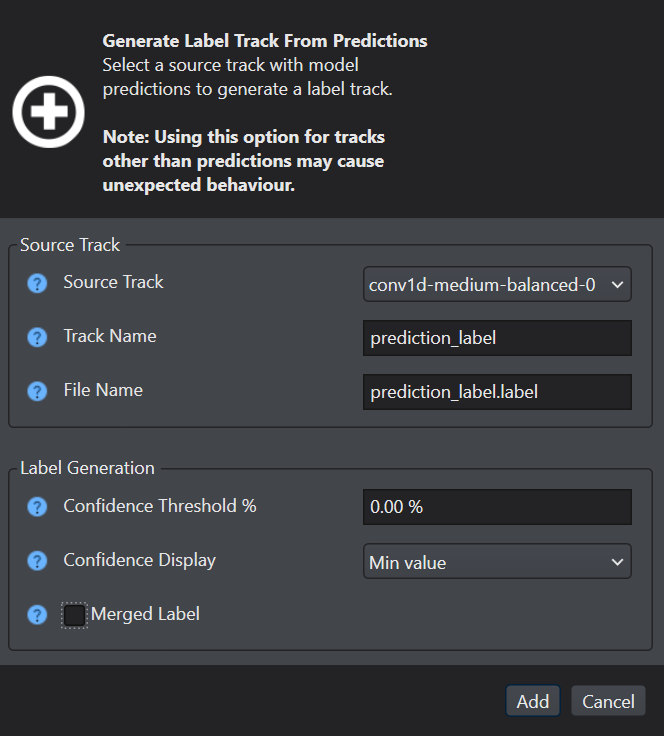This screenshot has height=736, width=664.
Task: Open the conv1d-medium-balanced-0 source track dropdown
Action: click(x=497, y=284)
